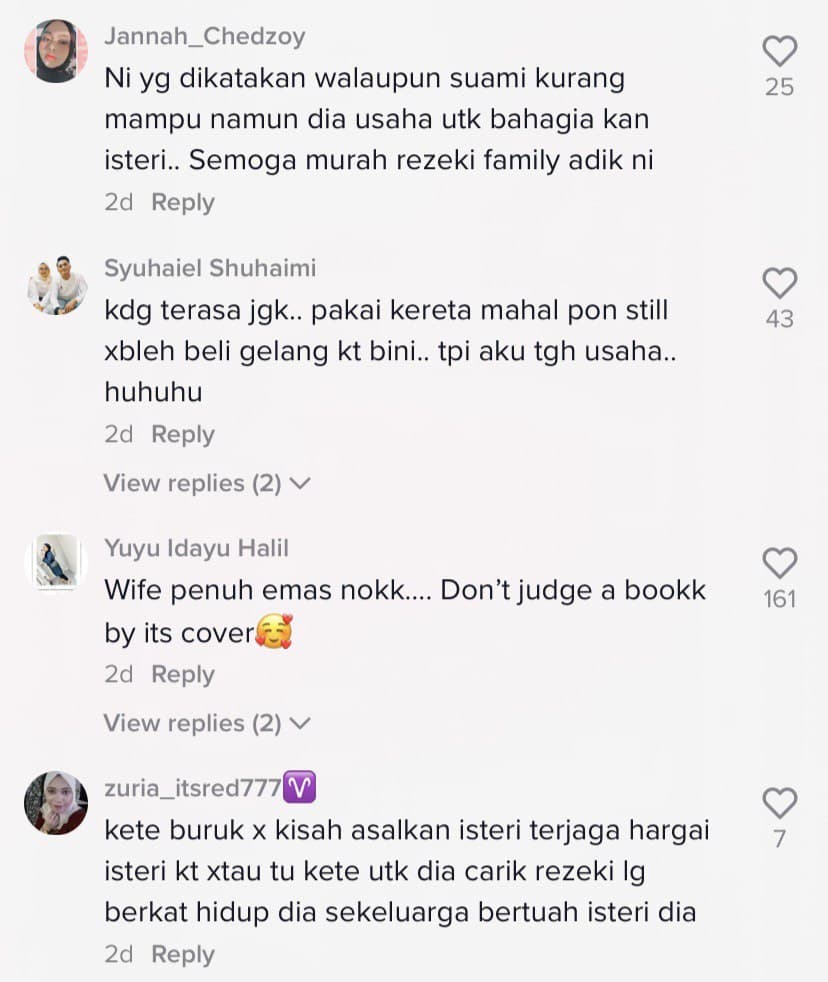Reply to Jannah_Chedzoy's comment
This screenshot has width=828, height=982.
point(183,202)
